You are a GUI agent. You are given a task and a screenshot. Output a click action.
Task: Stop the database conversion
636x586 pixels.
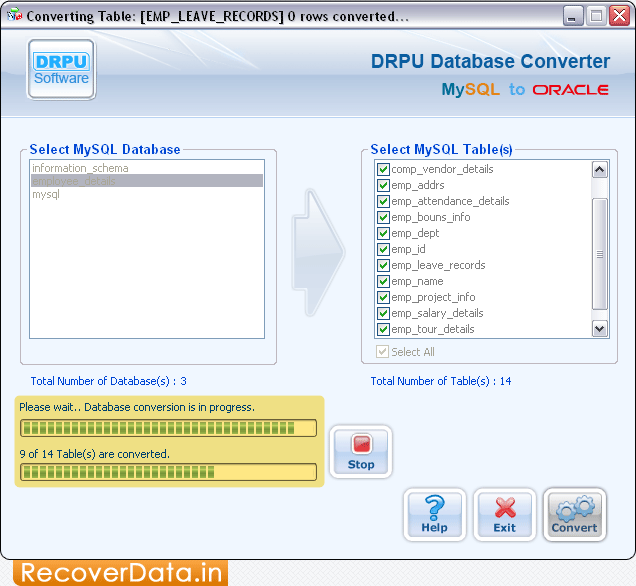tap(361, 451)
